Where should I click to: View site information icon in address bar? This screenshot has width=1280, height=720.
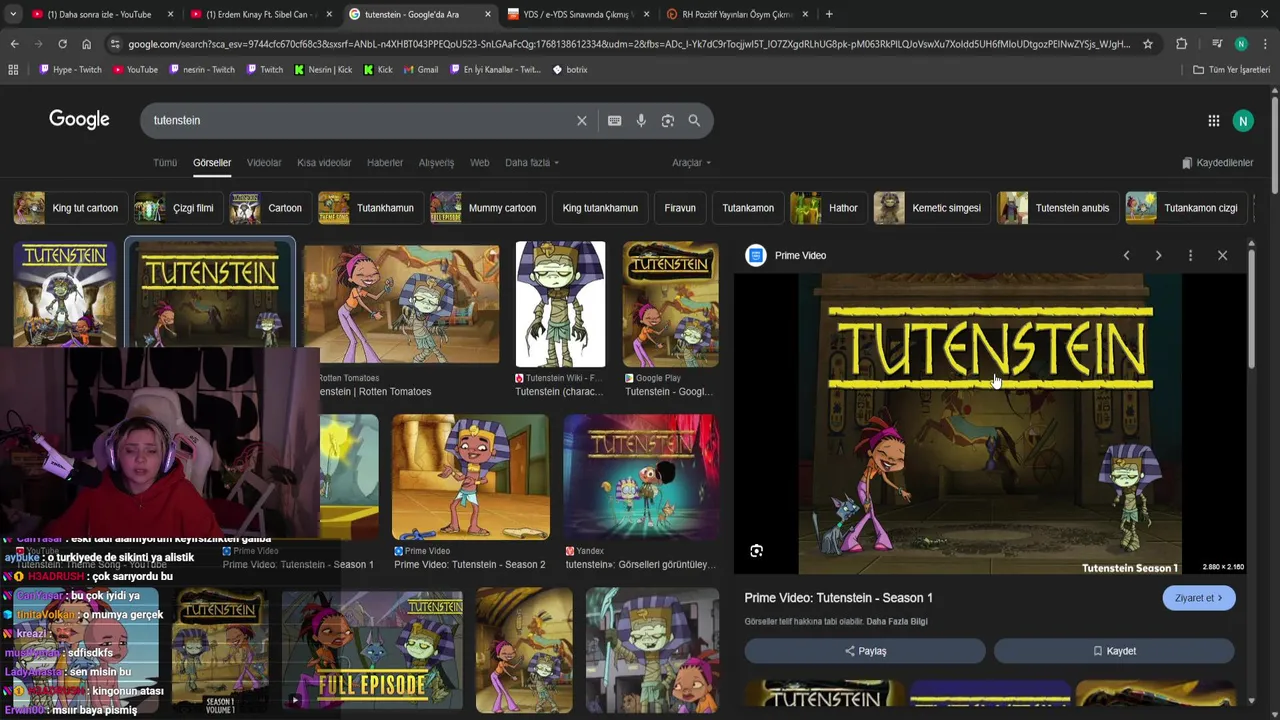pyautogui.click(x=115, y=44)
